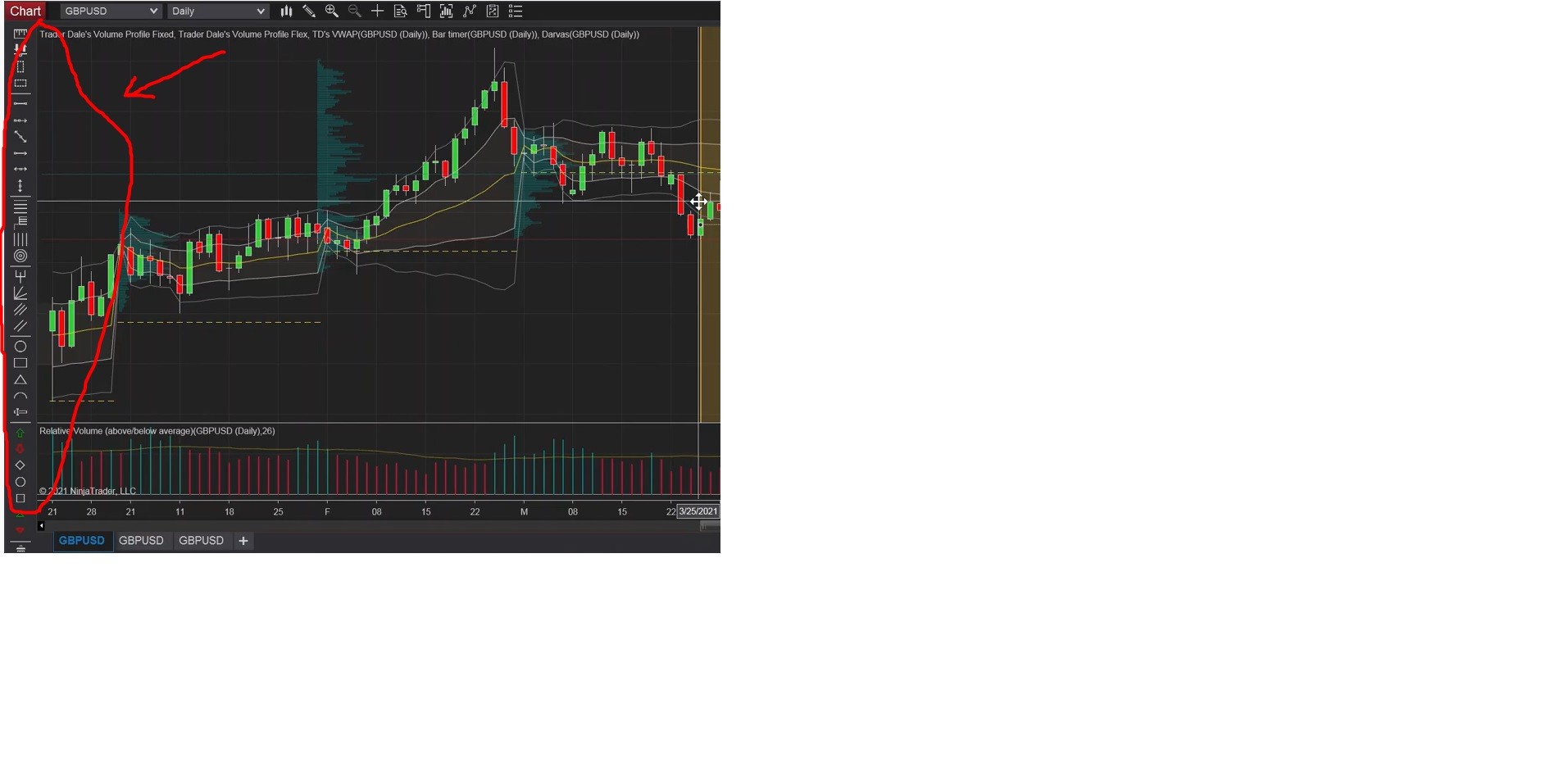
Task: Open the strategies zigzag icon
Action: [470, 11]
